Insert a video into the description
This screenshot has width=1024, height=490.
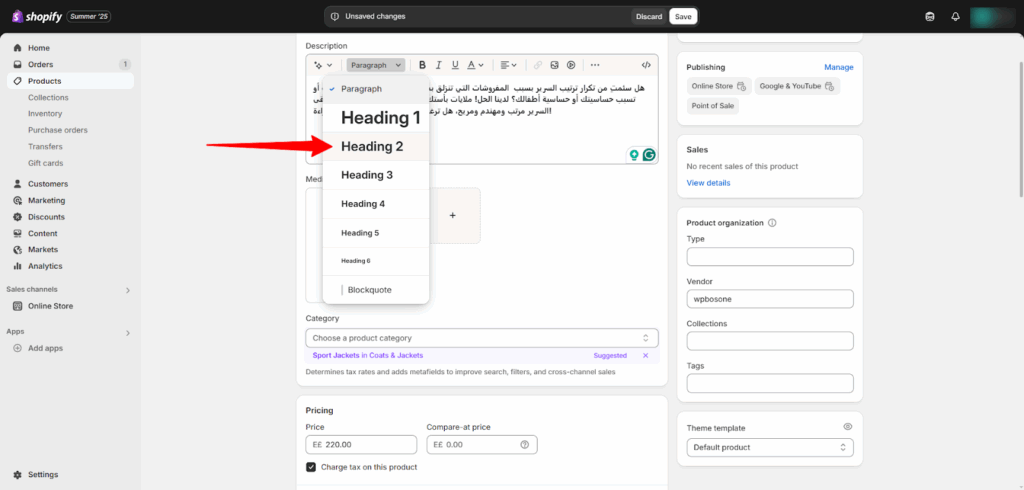pyautogui.click(x=571, y=65)
